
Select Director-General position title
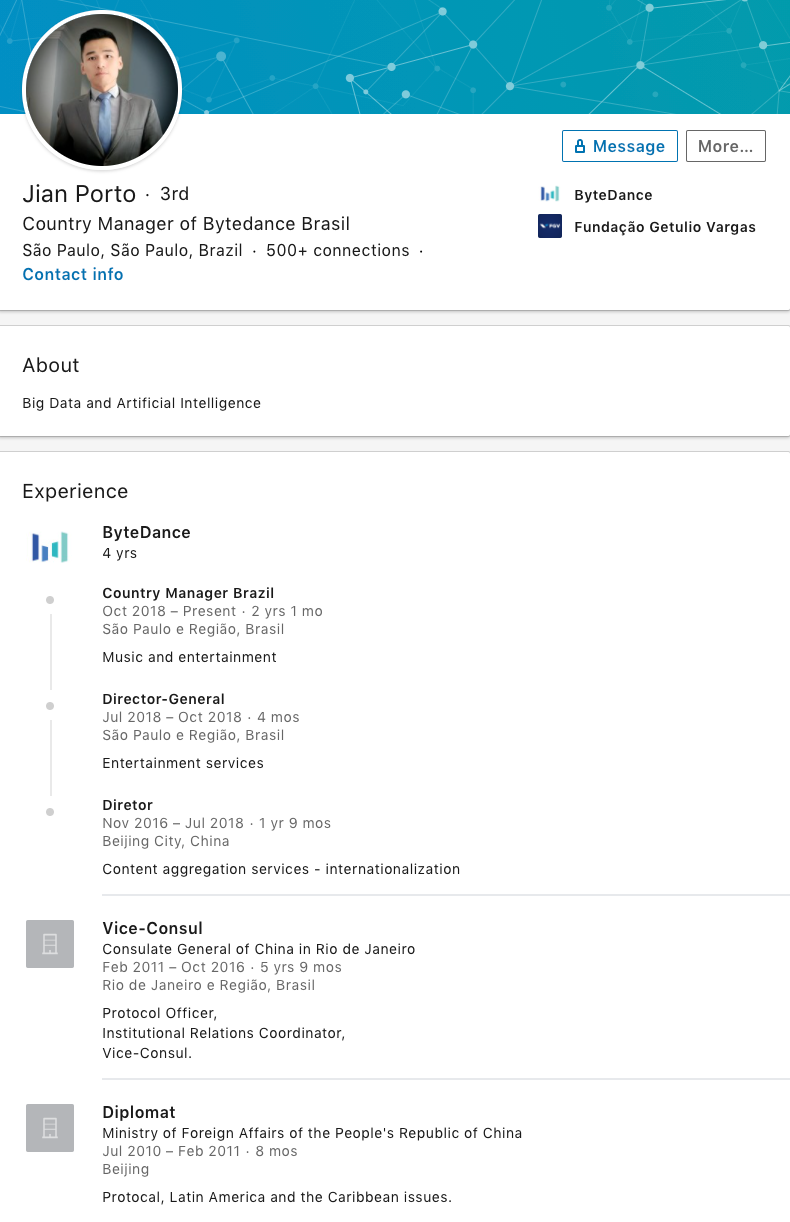pyautogui.click(x=163, y=699)
